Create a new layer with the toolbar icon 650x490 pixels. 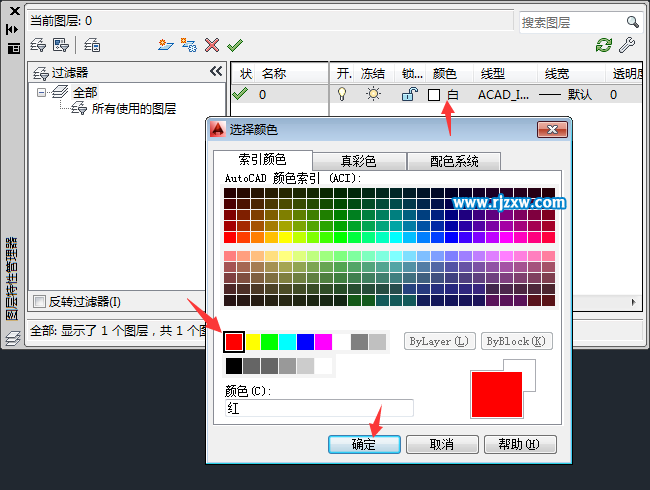(x=166, y=45)
